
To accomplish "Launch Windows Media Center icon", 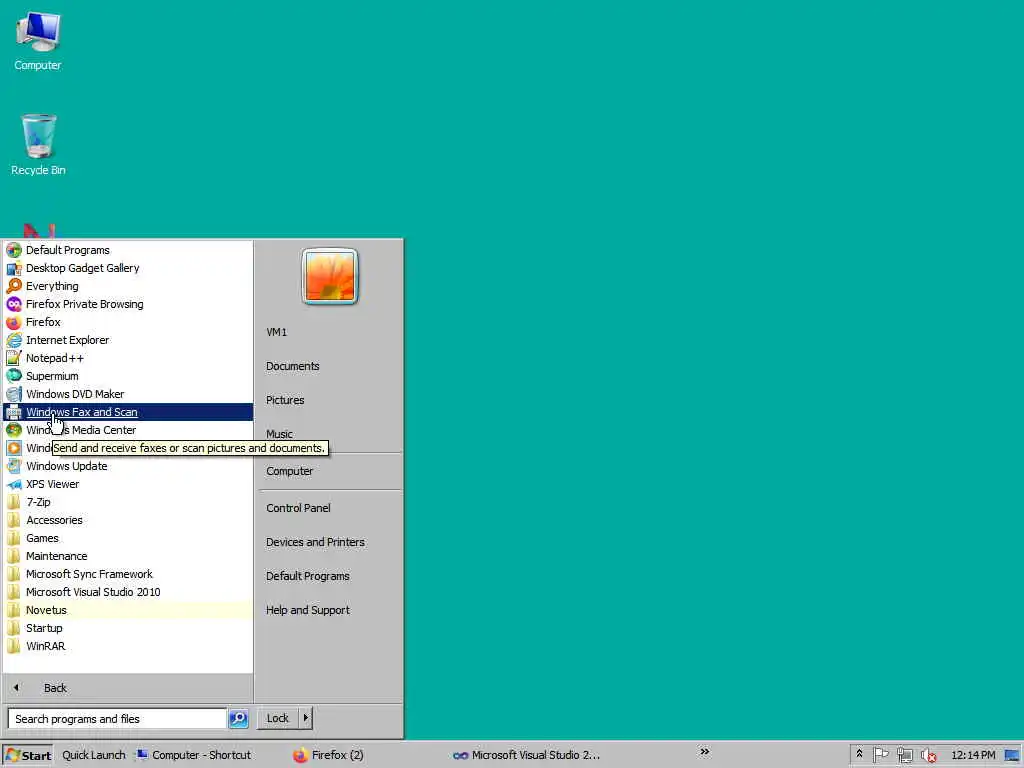I will point(14,430).
